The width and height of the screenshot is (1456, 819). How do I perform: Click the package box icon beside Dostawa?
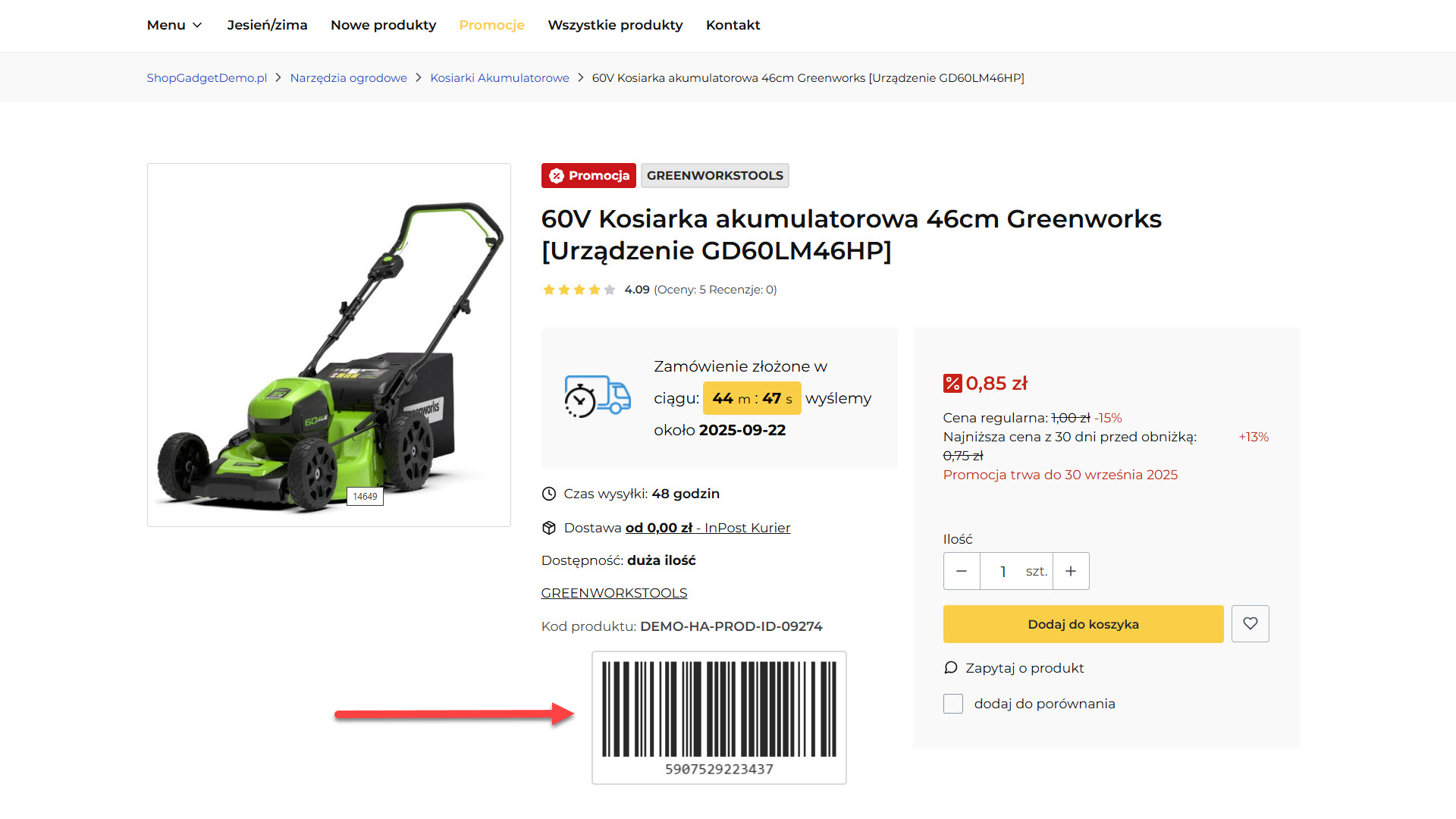tap(549, 528)
